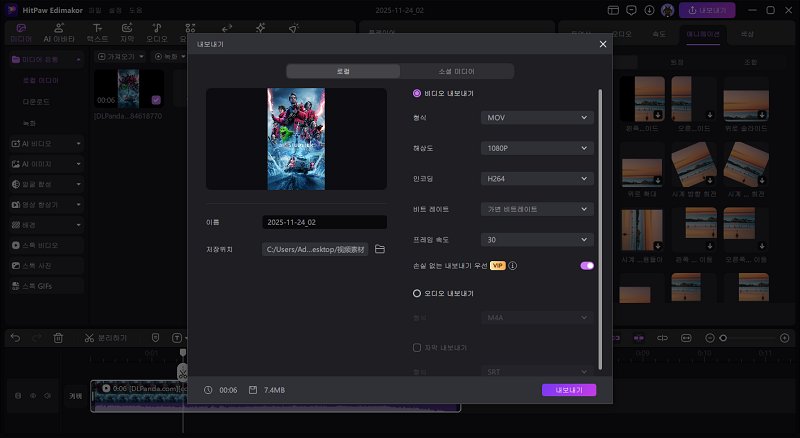Click the eye icon on the timeline track

[32, 395]
